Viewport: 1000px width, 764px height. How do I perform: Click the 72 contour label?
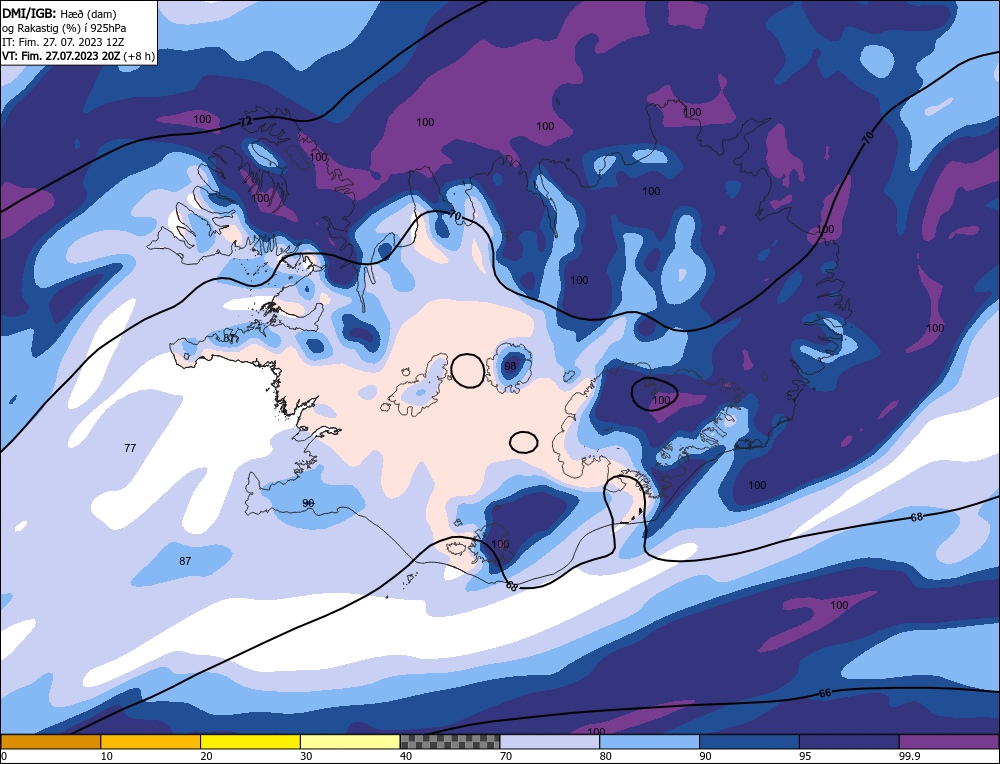click(x=246, y=122)
